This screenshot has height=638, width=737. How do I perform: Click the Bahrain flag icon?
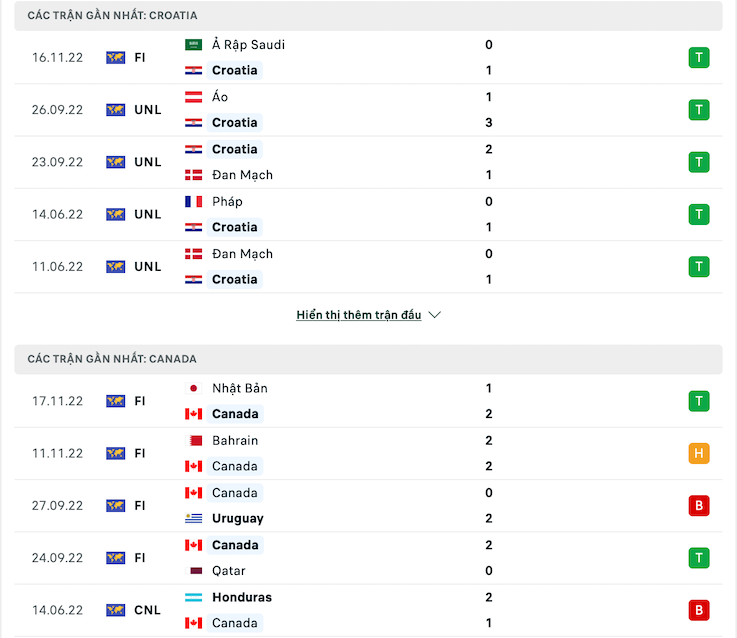click(194, 440)
